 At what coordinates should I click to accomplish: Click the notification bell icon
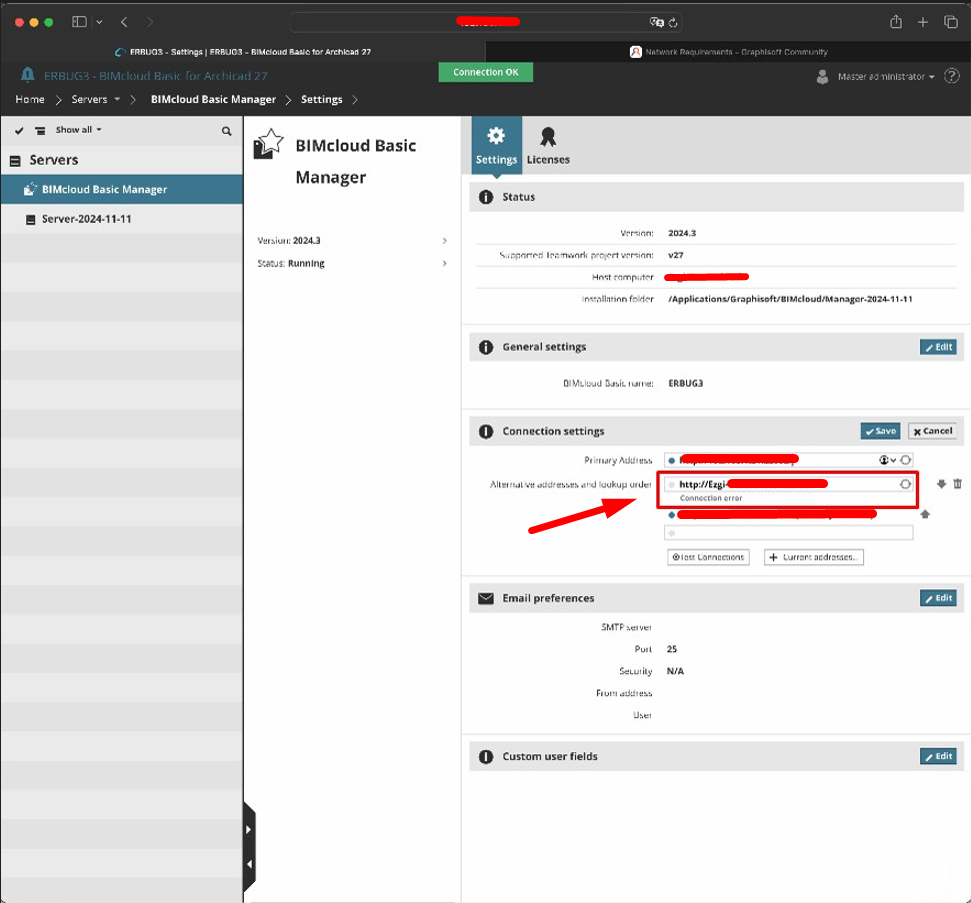point(27,75)
